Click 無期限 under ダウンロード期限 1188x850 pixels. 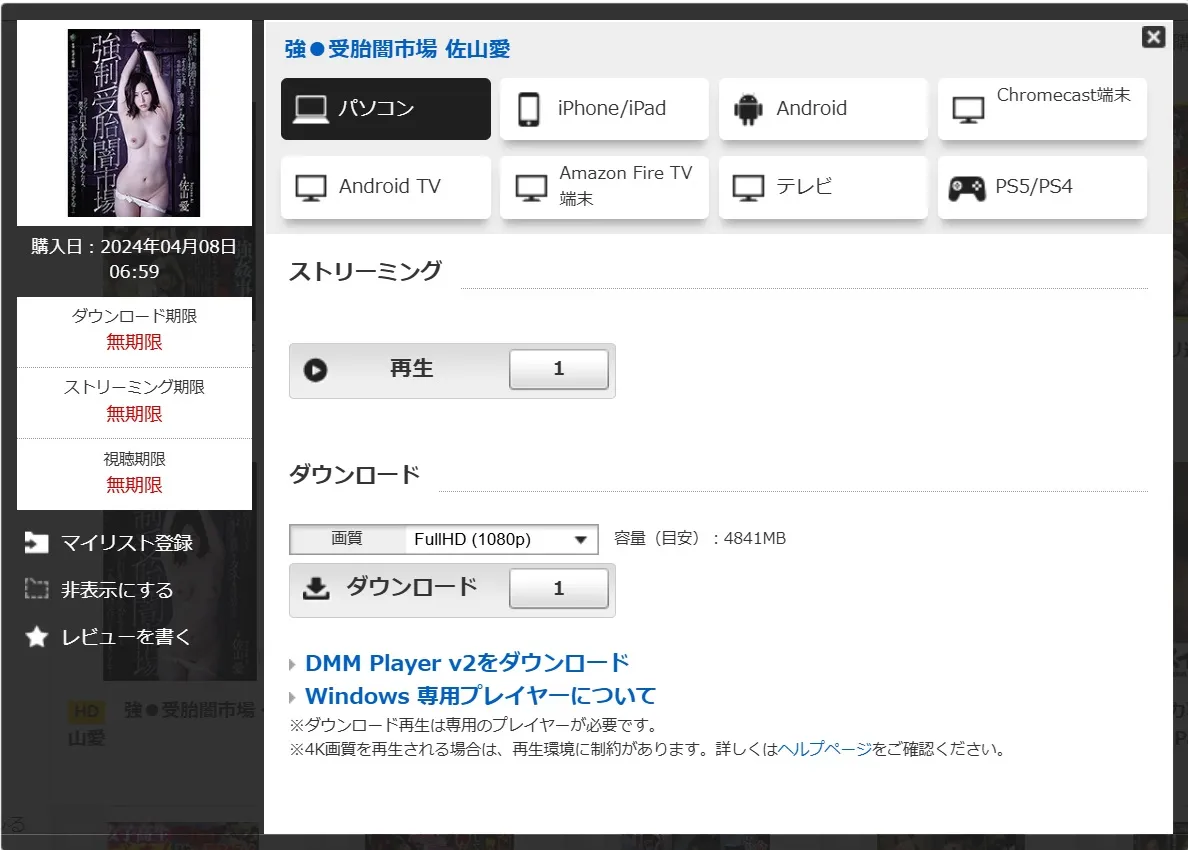point(134,342)
